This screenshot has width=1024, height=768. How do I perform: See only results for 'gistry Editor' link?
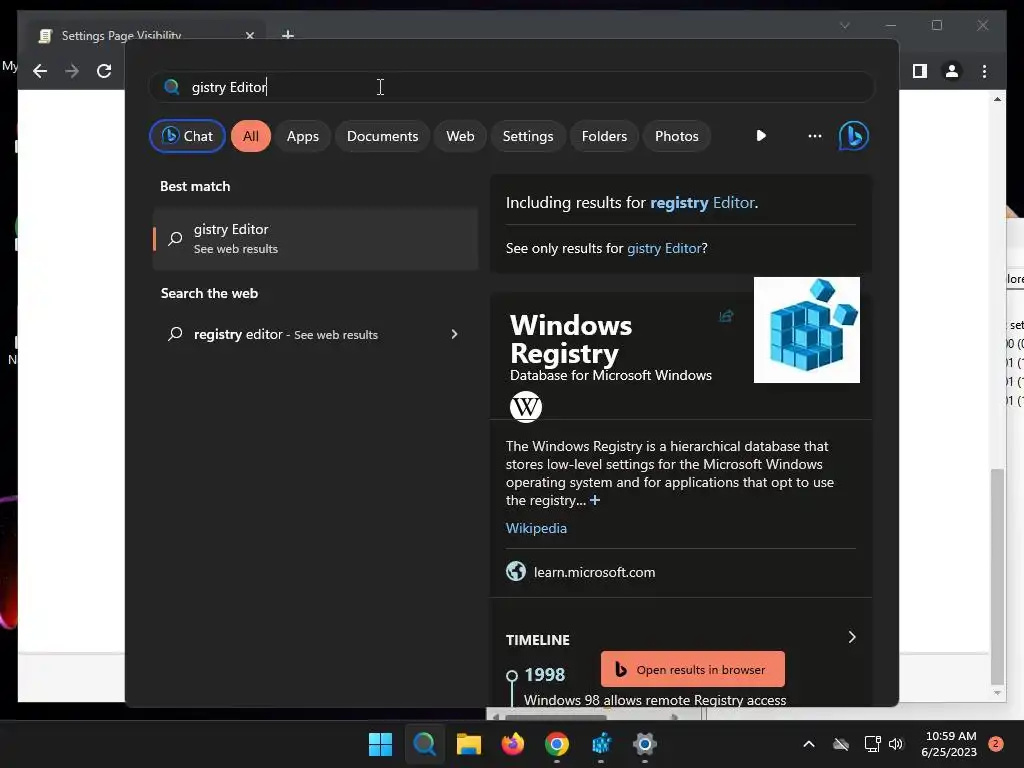[x=664, y=248]
